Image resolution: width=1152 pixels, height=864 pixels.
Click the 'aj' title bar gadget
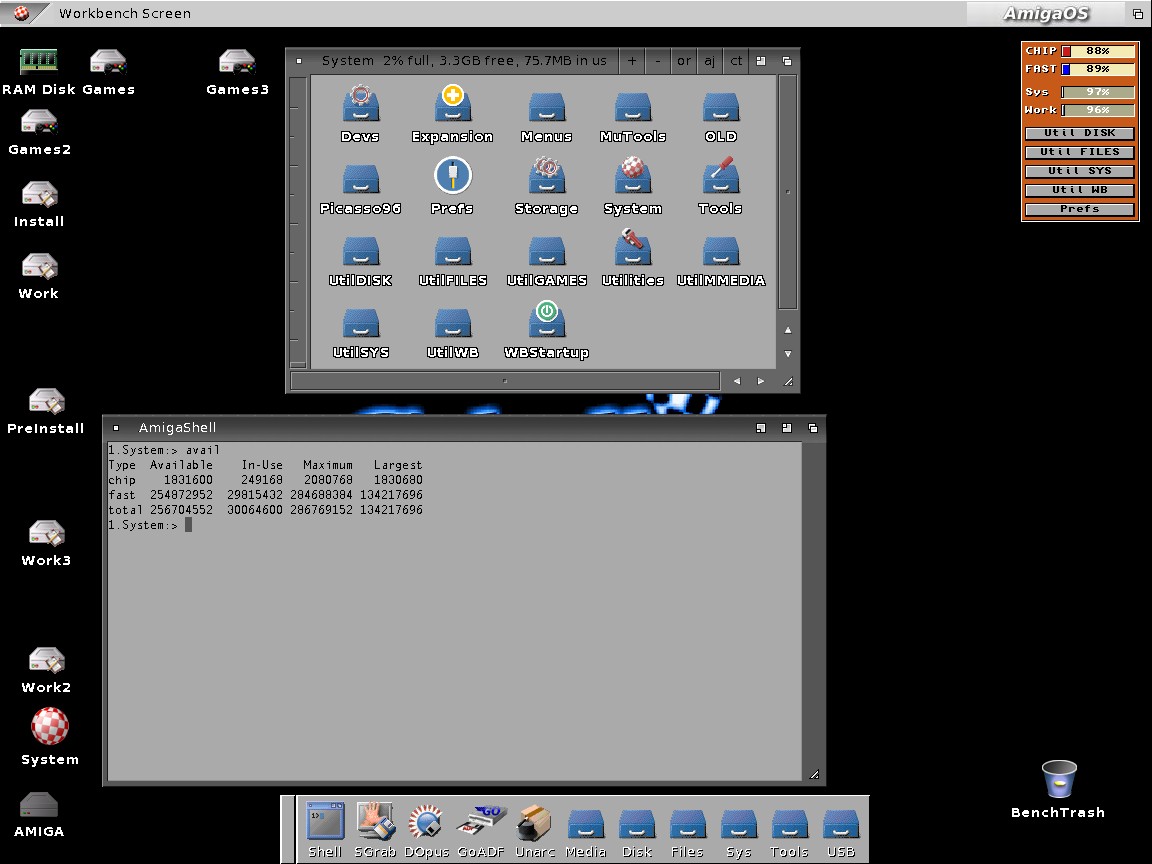click(710, 61)
